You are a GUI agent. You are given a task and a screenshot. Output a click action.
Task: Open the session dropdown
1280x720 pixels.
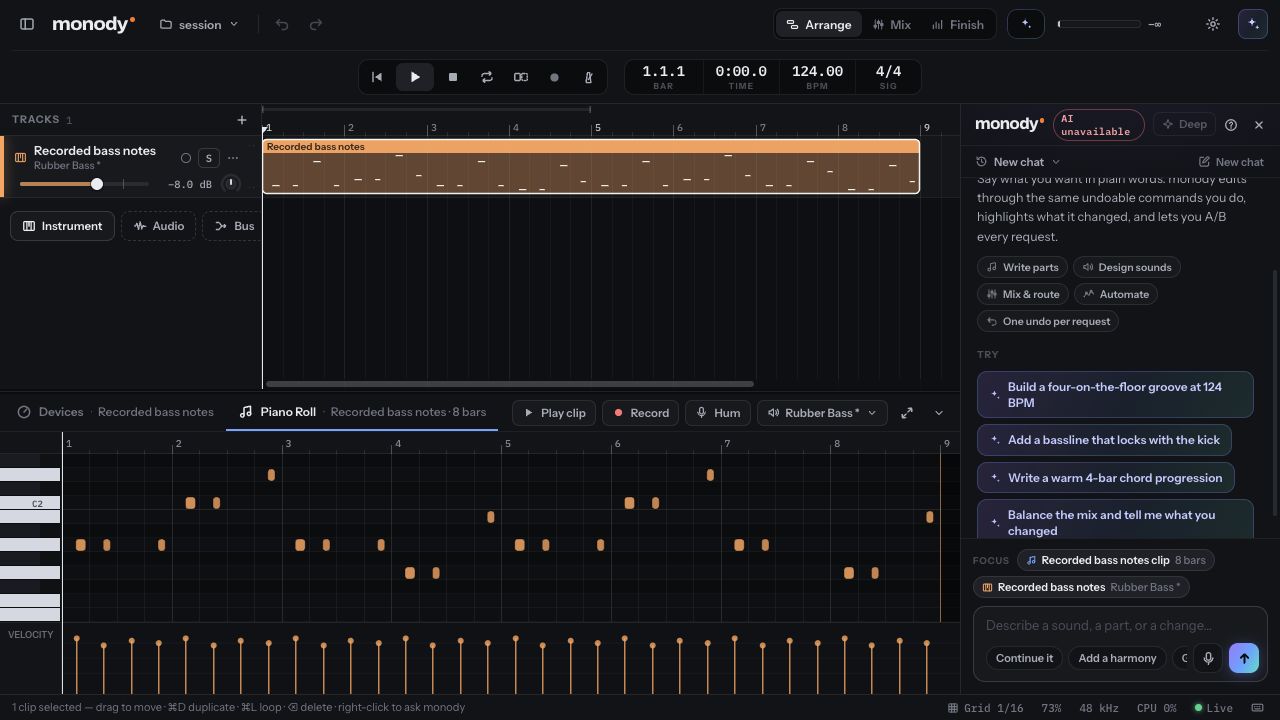coord(199,24)
